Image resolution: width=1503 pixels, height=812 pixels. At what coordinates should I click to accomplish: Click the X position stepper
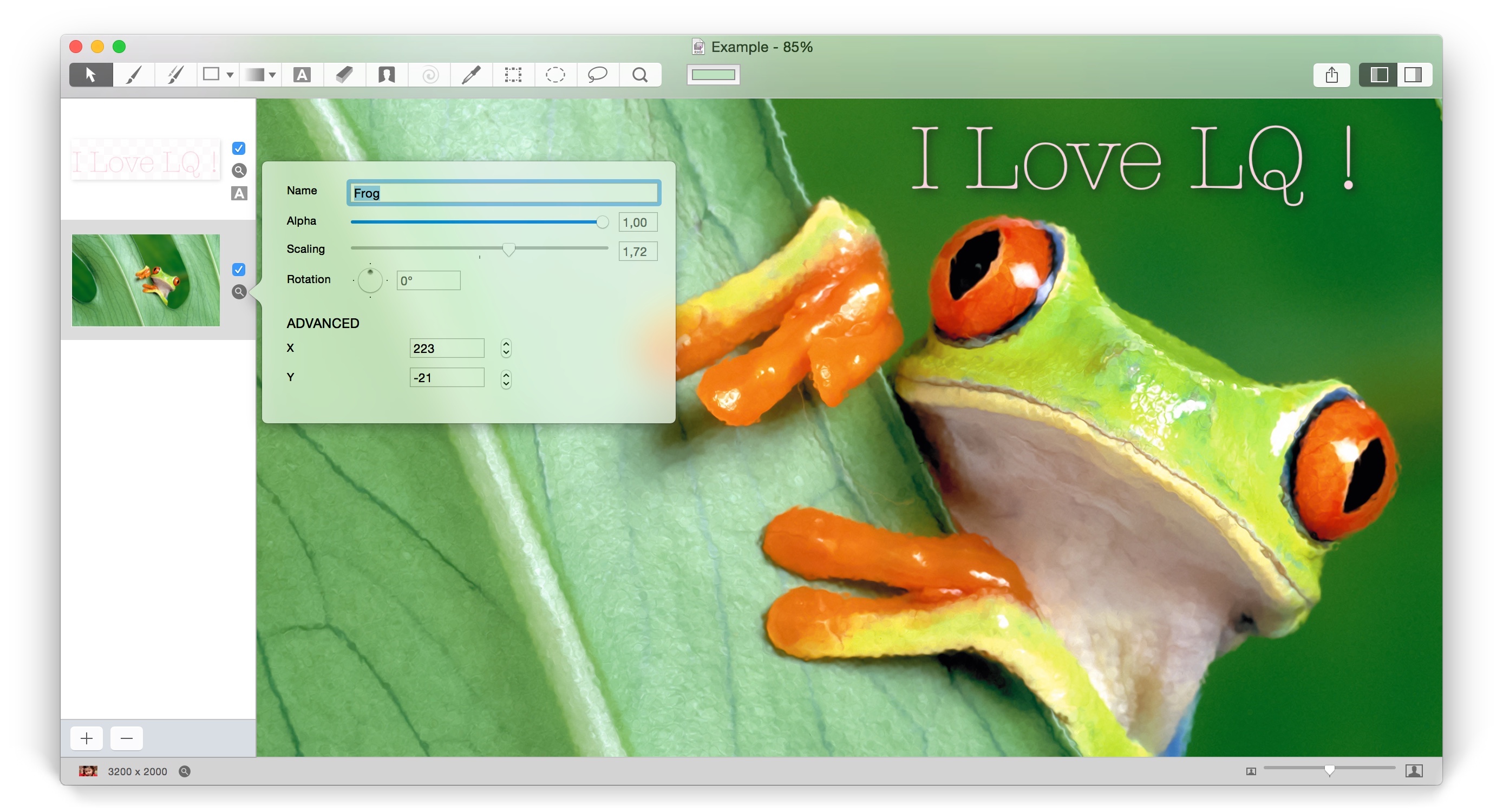(x=506, y=348)
